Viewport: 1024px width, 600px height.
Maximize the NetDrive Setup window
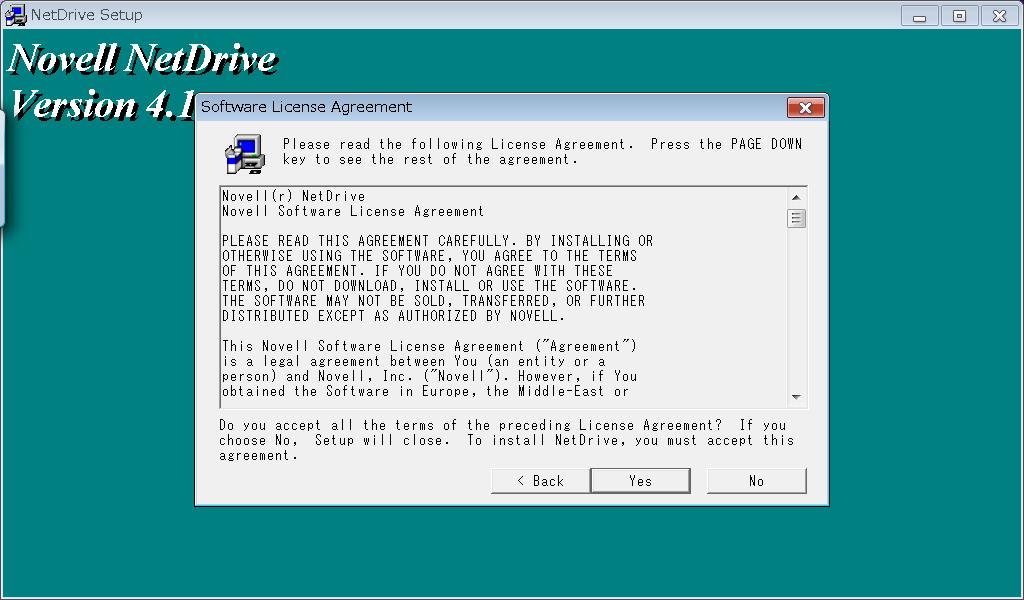click(959, 16)
